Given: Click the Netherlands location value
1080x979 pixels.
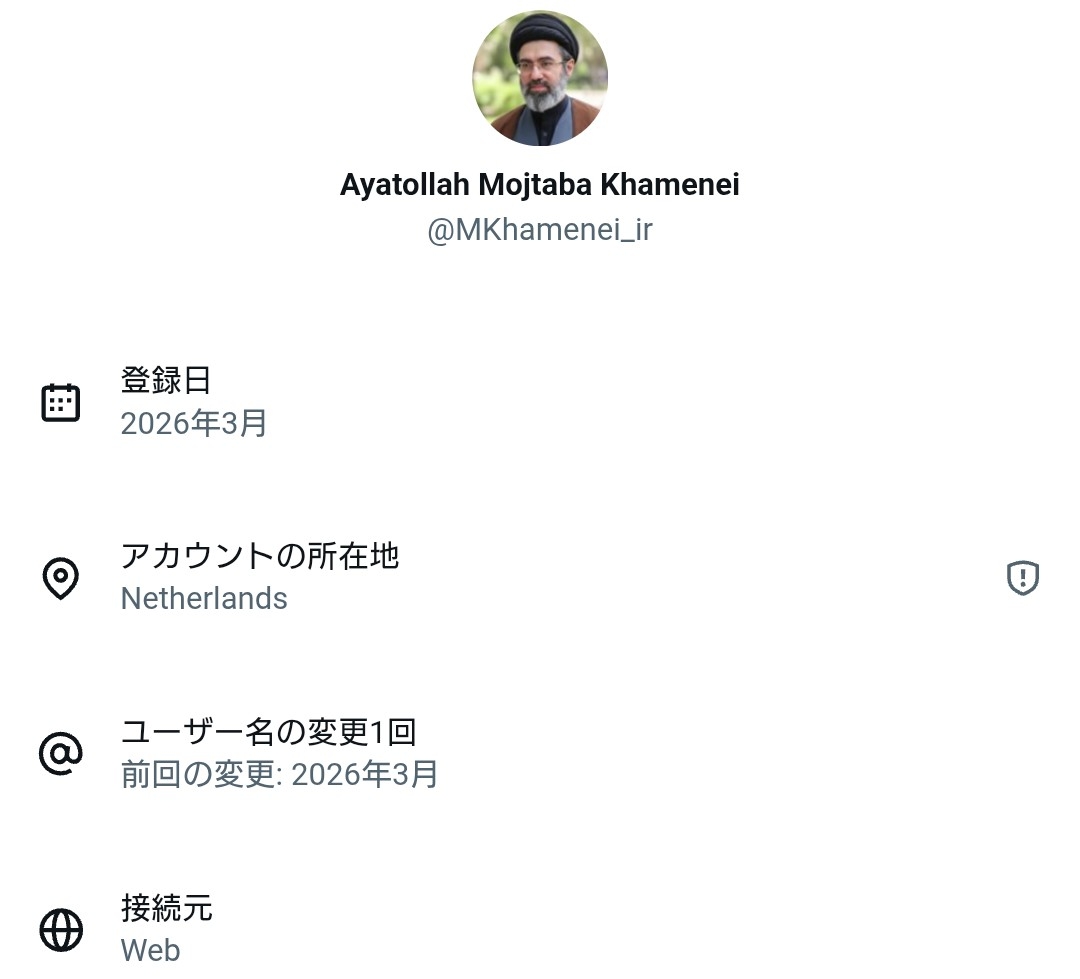Looking at the screenshot, I should (204, 599).
